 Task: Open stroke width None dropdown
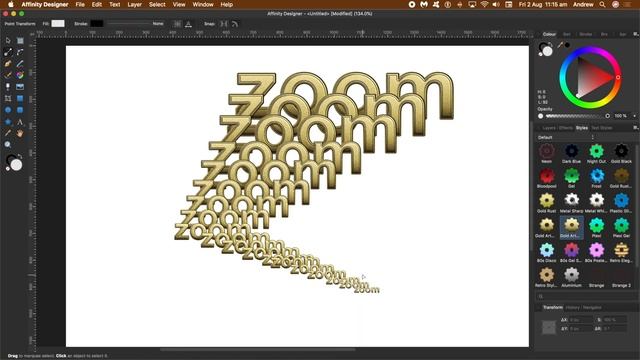158,24
